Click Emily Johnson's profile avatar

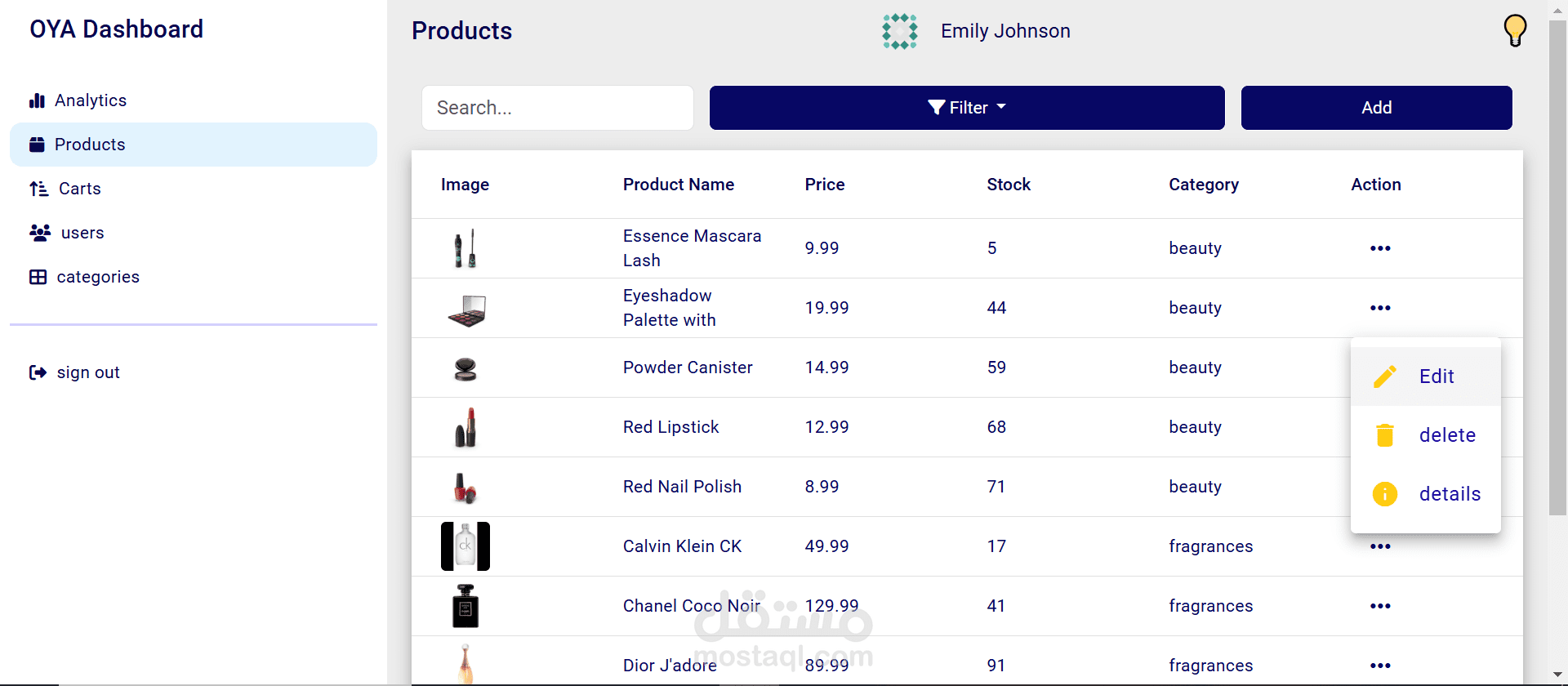[x=899, y=31]
